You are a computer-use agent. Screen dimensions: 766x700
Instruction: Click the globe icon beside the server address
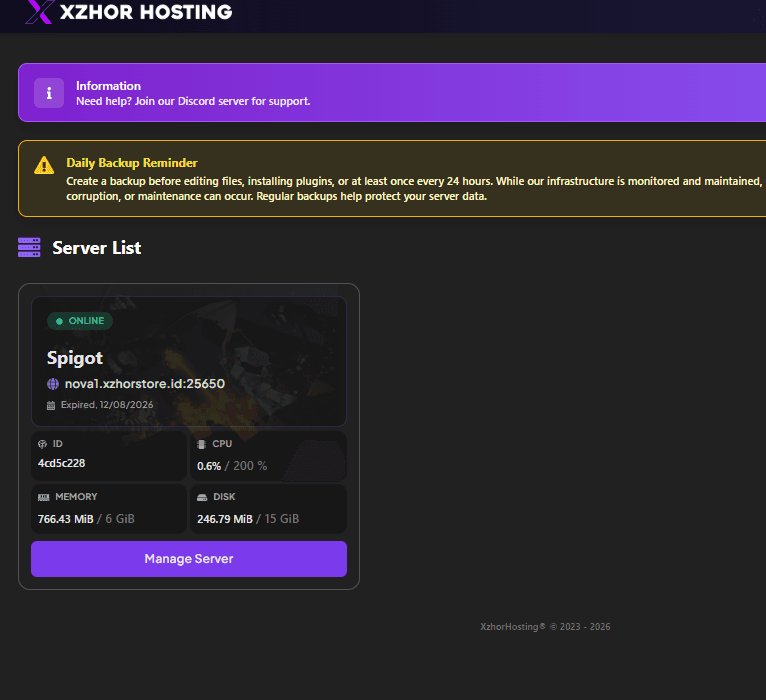(53, 384)
